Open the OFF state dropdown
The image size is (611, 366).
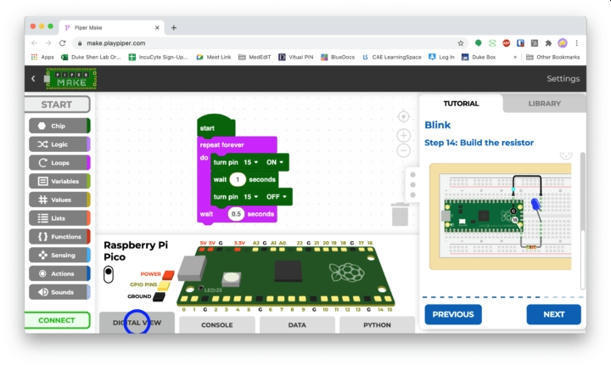[276, 197]
